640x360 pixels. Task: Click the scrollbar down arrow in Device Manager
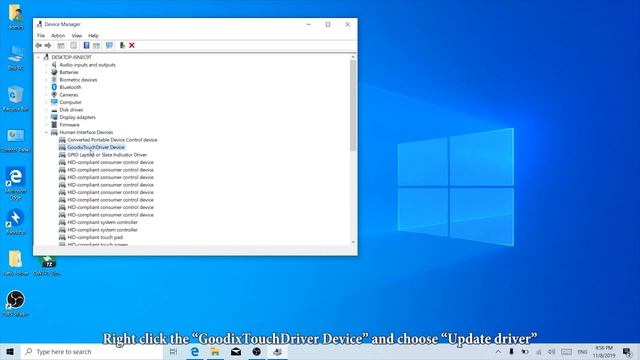[353, 242]
